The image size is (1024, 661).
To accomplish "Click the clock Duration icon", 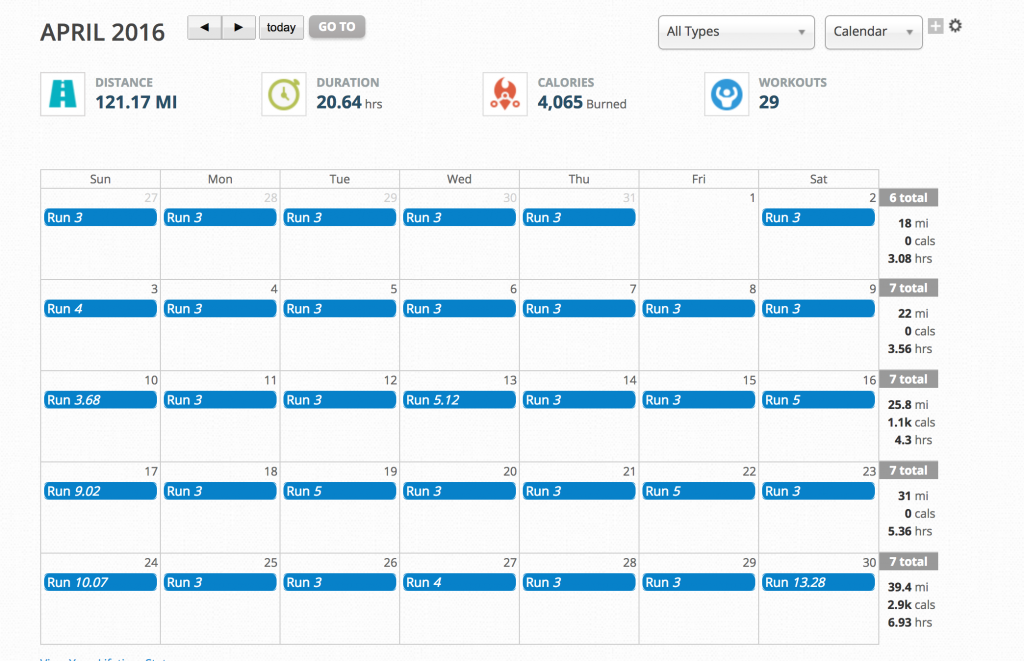I will click(x=284, y=94).
